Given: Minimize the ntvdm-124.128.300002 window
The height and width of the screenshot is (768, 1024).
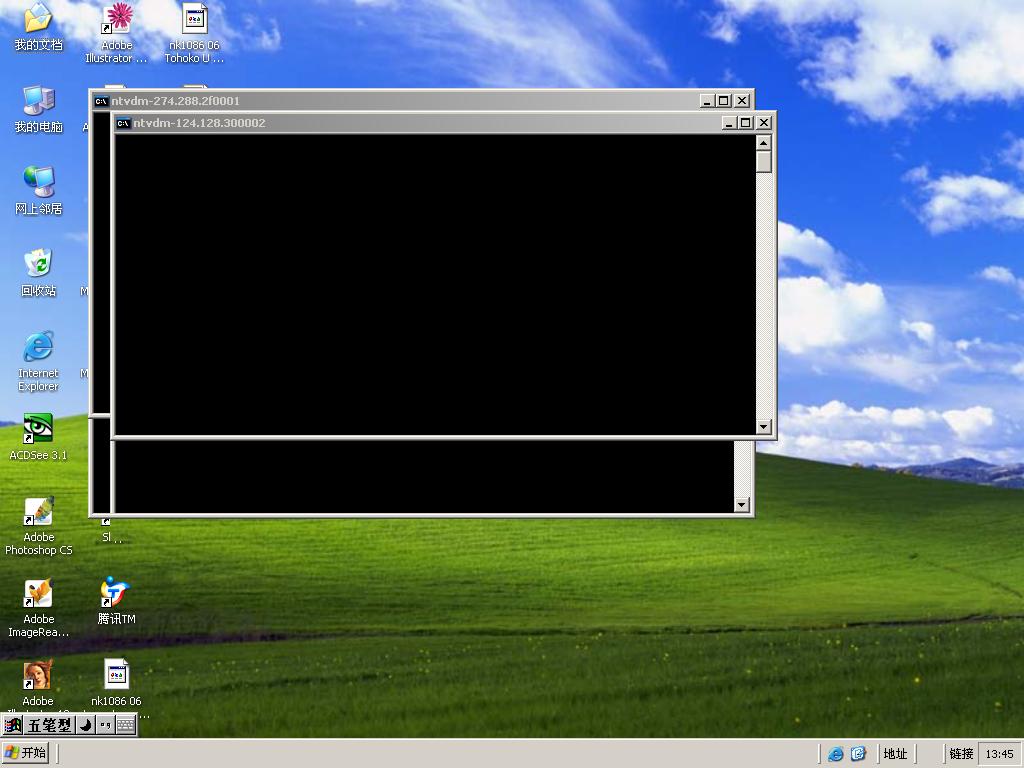Looking at the screenshot, I should point(729,123).
